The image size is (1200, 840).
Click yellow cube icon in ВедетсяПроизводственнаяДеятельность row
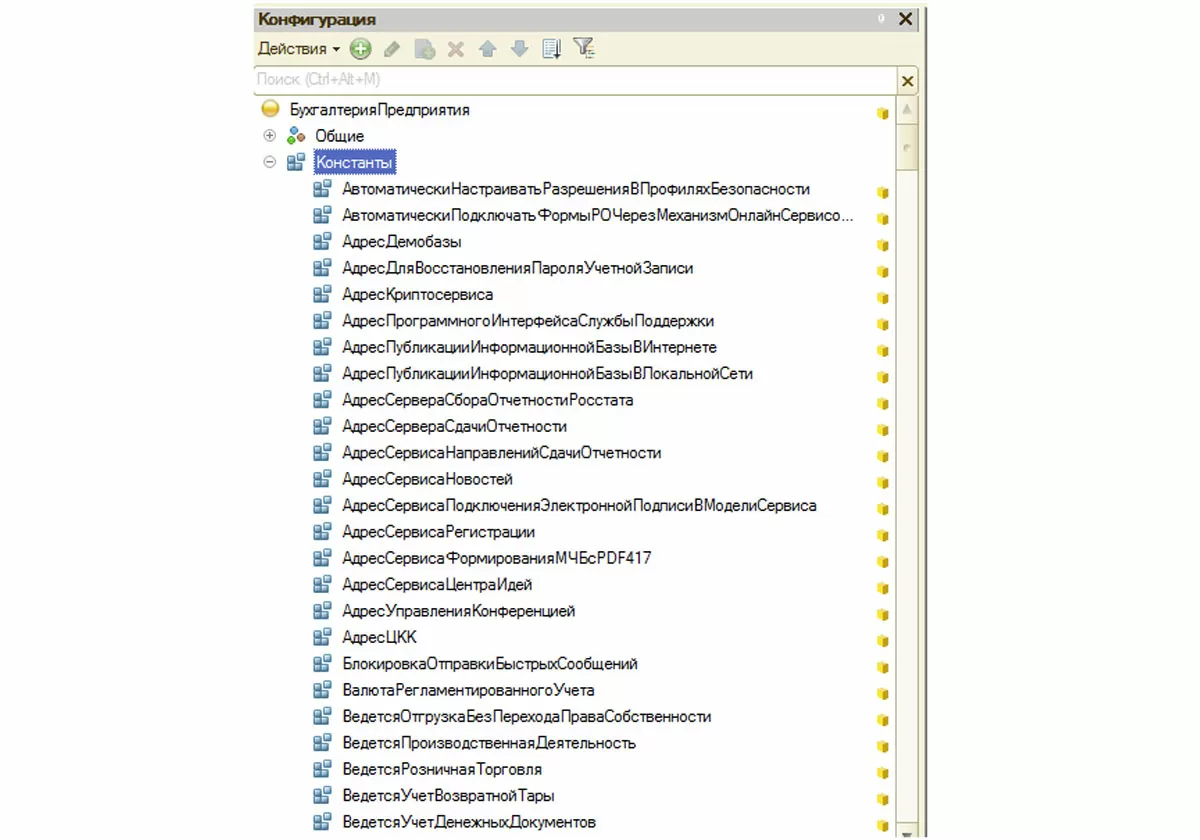(882, 746)
